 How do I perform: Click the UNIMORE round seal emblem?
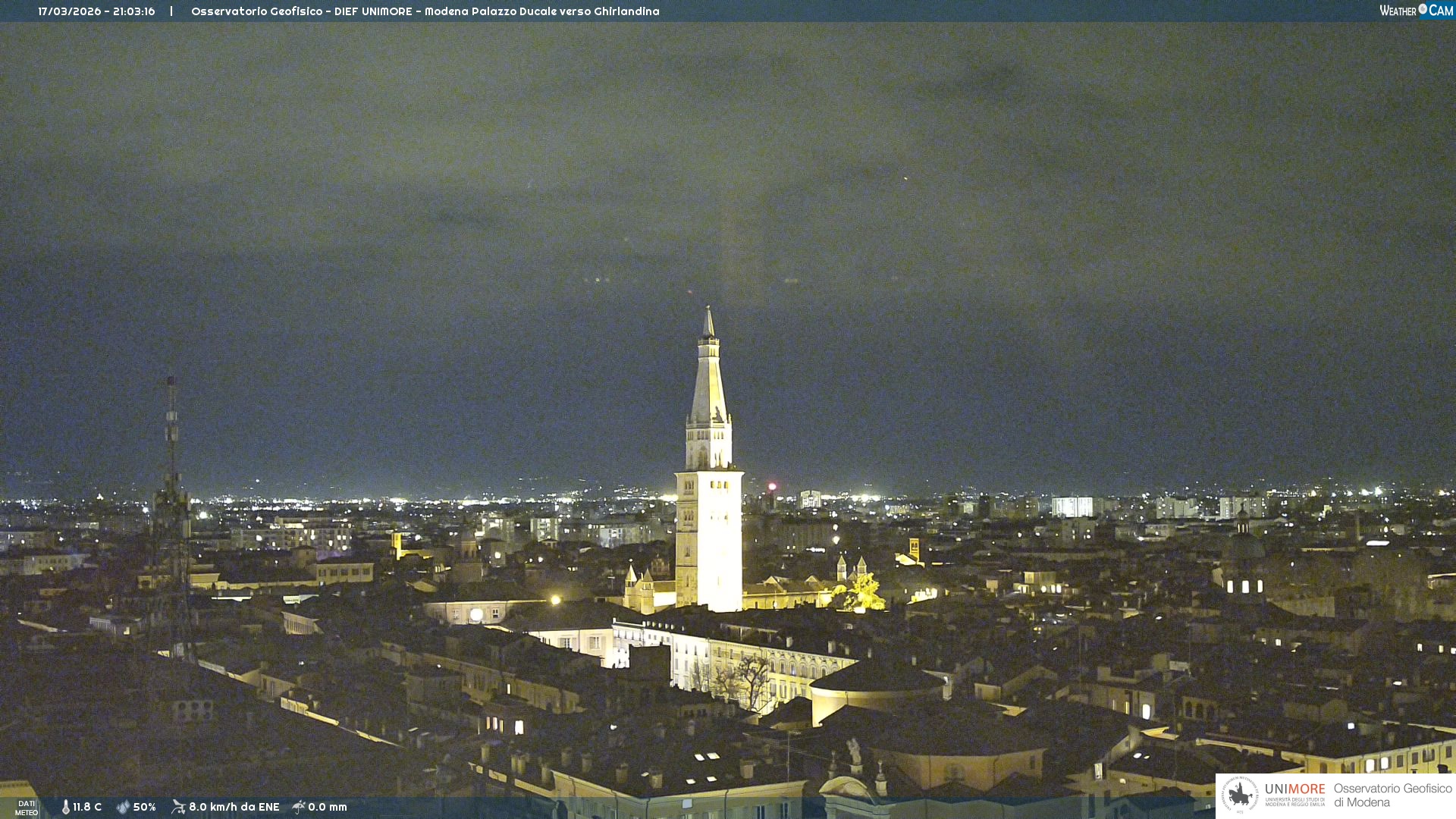(1240, 795)
